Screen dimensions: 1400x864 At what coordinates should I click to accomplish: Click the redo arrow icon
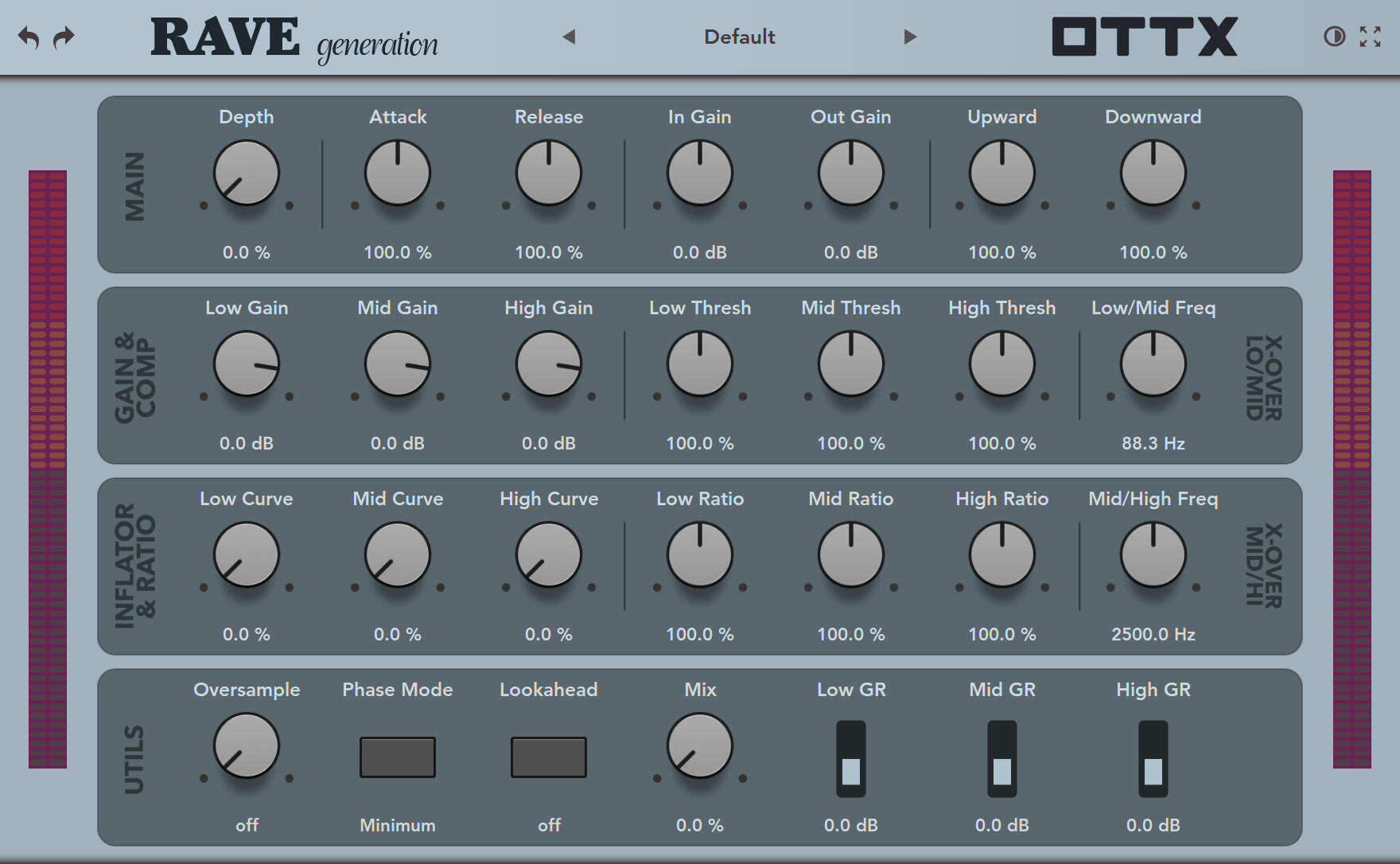(x=64, y=37)
